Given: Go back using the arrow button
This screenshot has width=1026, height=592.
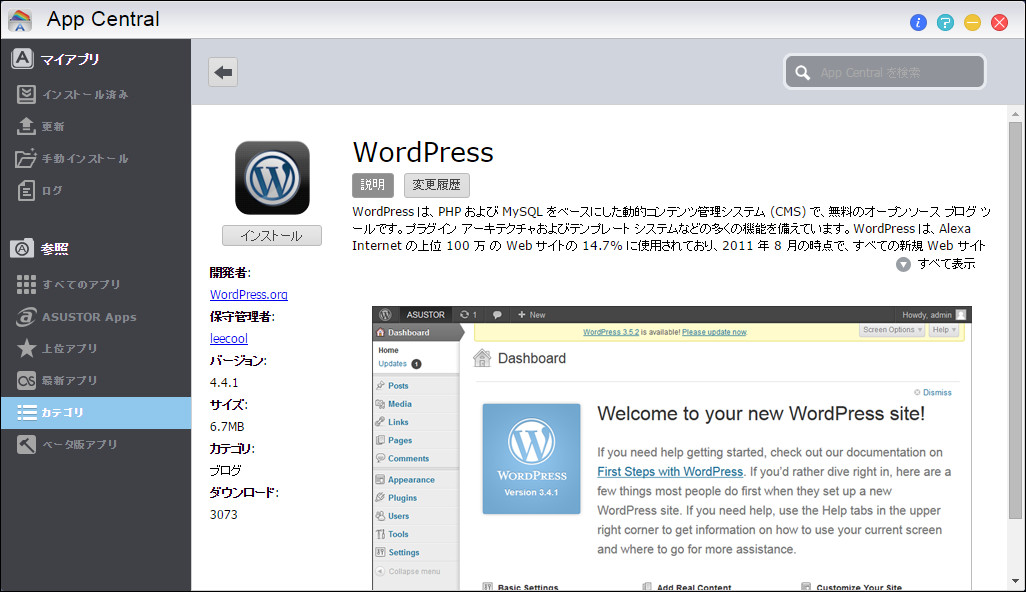Looking at the screenshot, I should [x=222, y=71].
